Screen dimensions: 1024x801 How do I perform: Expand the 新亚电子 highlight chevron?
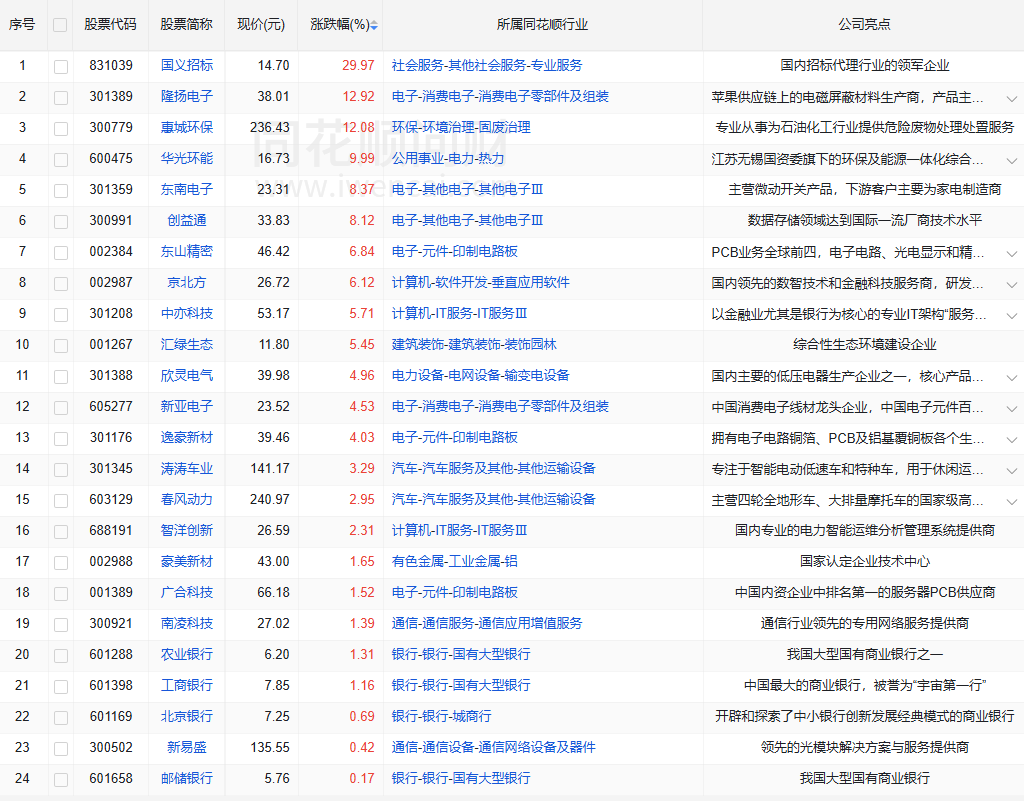(1012, 409)
